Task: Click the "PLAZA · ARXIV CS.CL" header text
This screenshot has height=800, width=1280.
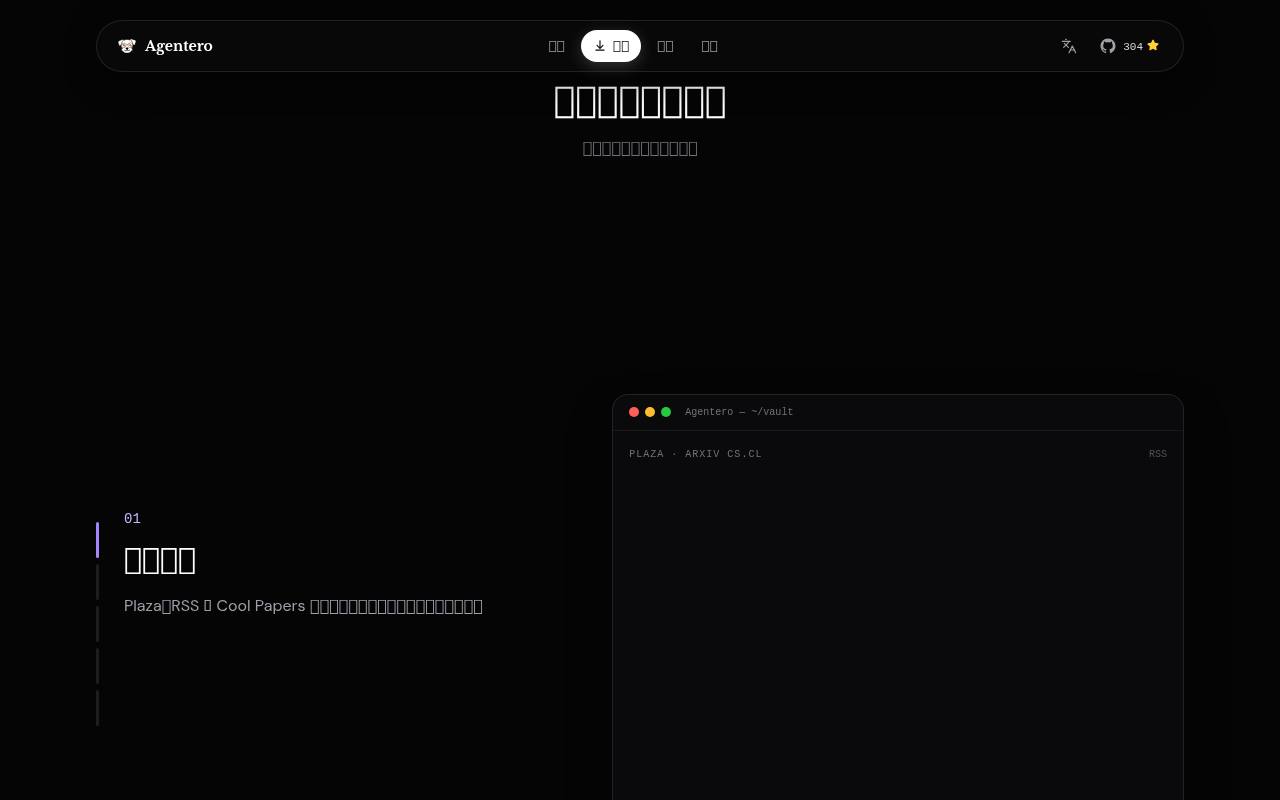Action: 695,454
